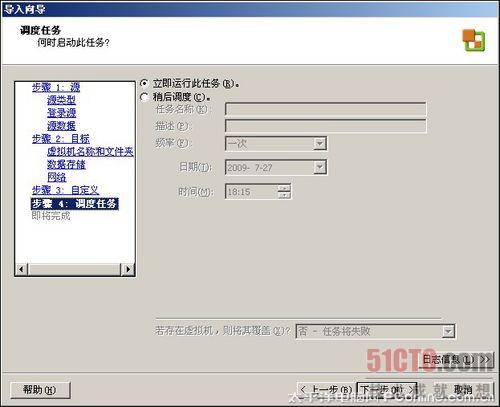Select the highlighted 步骤 4: 调度任务 item
Viewport: 500px width, 407px height.
pyautogui.click(x=75, y=204)
